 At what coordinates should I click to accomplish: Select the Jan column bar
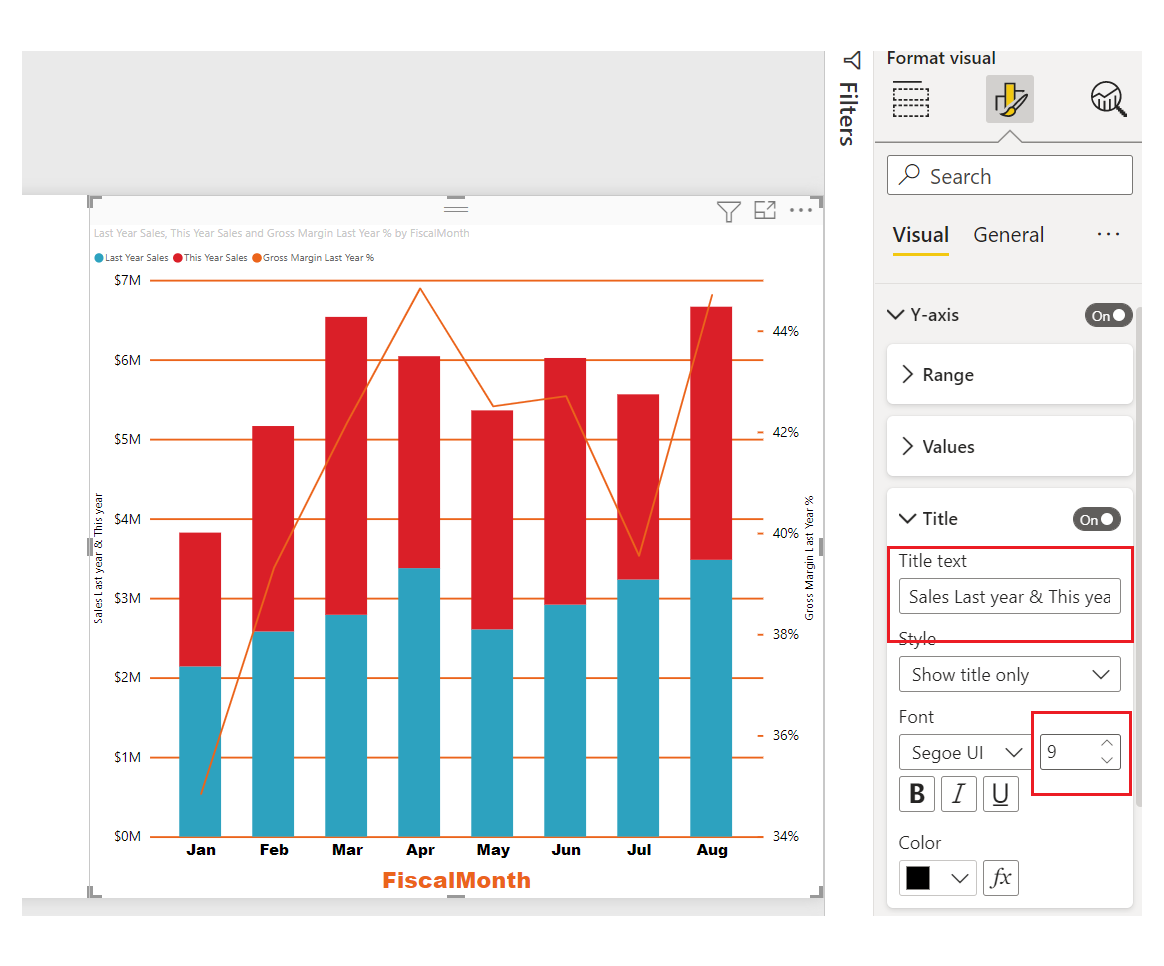coord(200,684)
